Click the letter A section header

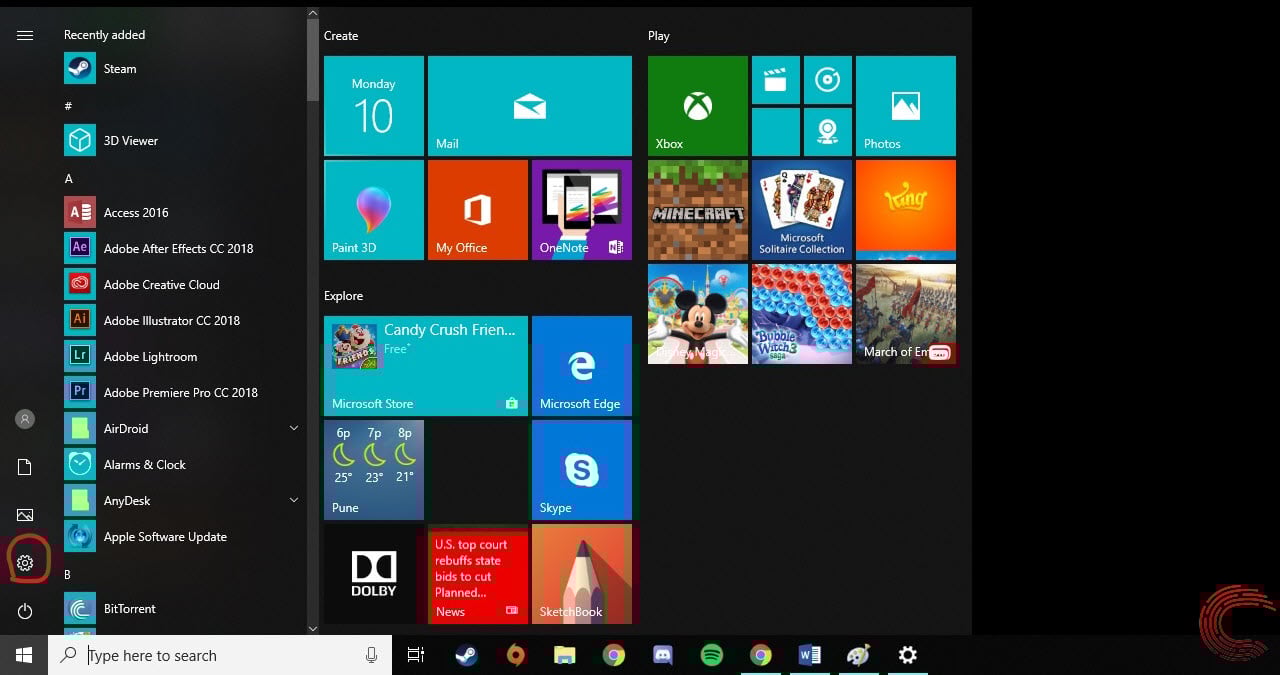[x=69, y=179]
